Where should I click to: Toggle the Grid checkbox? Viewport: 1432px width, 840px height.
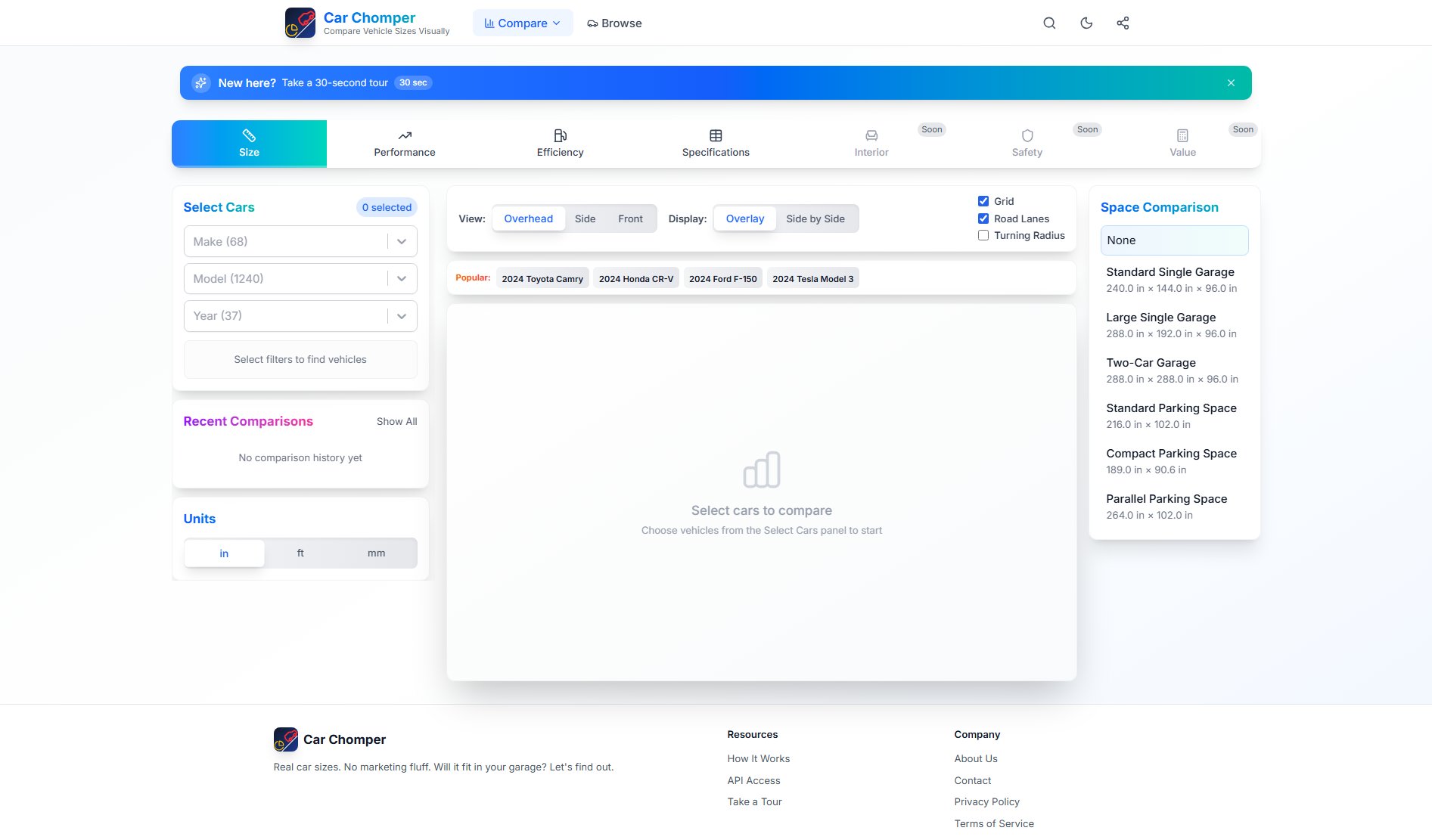pos(983,201)
